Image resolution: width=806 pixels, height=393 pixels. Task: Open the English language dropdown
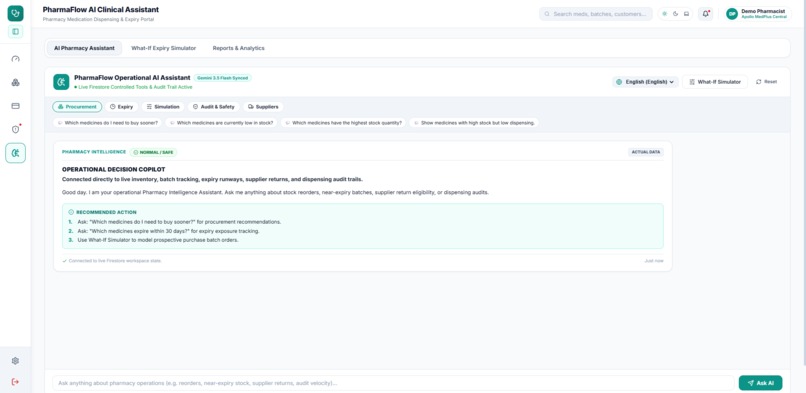pyautogui.click(x=646, y=82)
